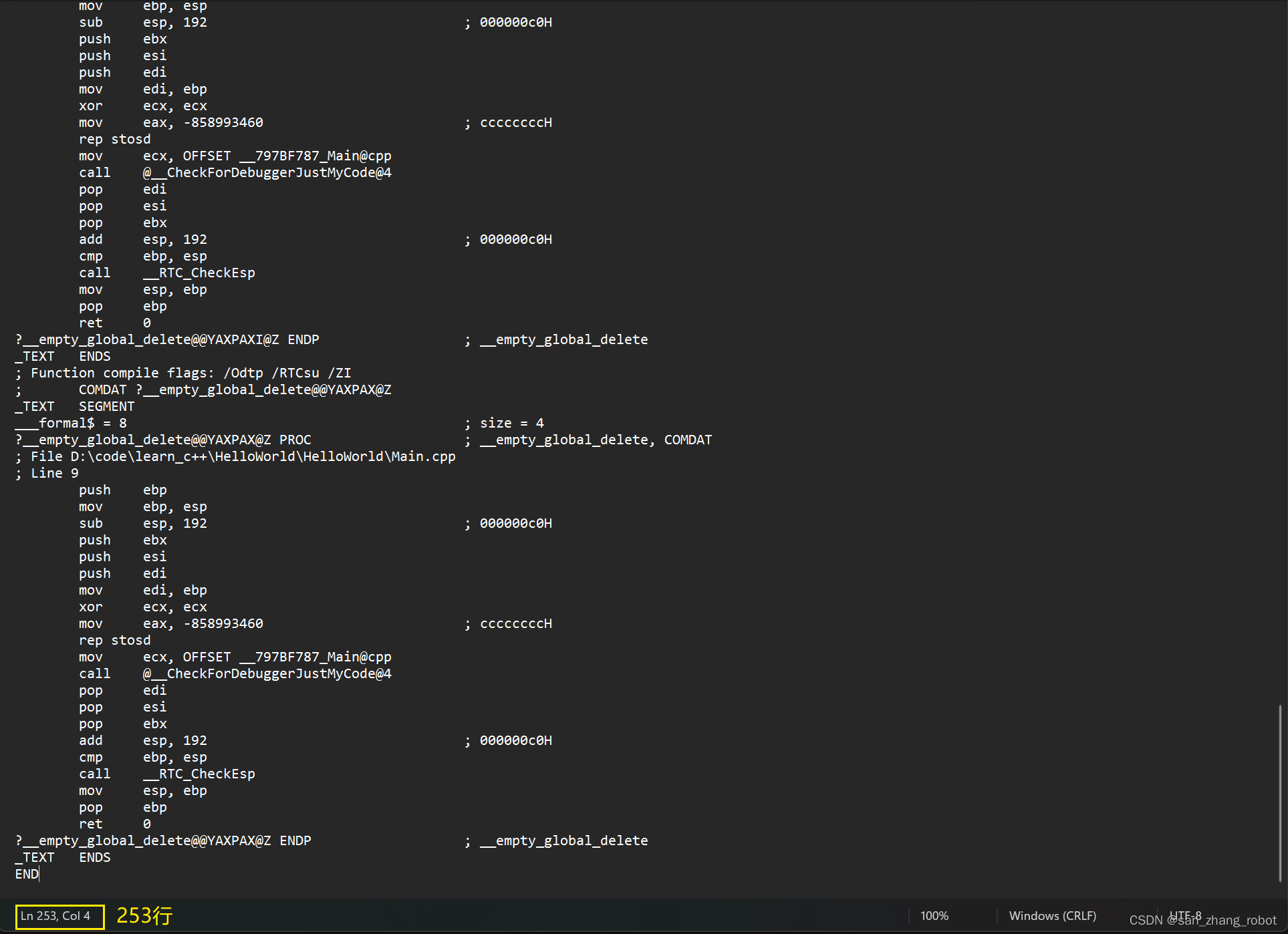Click the yellow 253行 annotation label
The height and width of the screenshot is (934, 1288).
pyautogui.click(x=144, y=915)
